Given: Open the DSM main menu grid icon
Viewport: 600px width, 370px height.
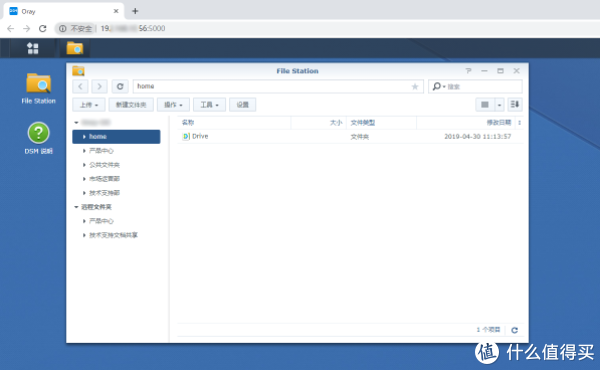Looking at the screenshot, I should [33, 48].
